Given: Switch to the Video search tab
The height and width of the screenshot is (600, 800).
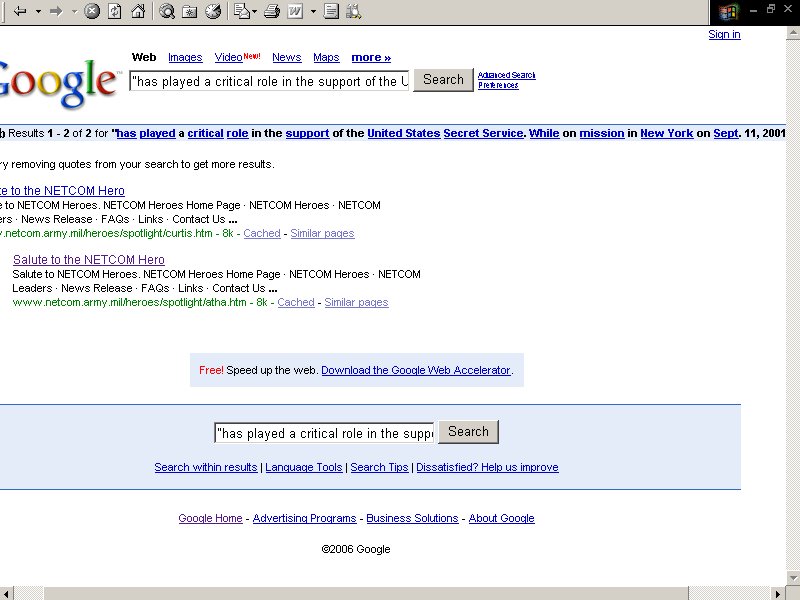Looking at the screenshot, I should click(228, 57).
